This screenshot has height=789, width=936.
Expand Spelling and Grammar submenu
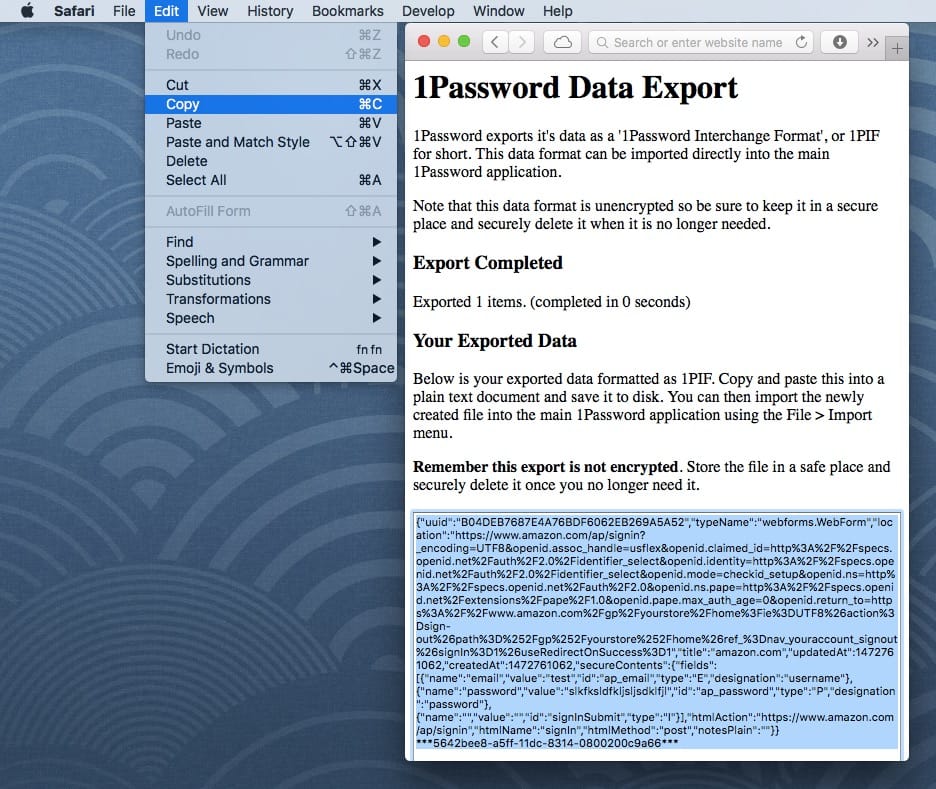click(271, 261)
